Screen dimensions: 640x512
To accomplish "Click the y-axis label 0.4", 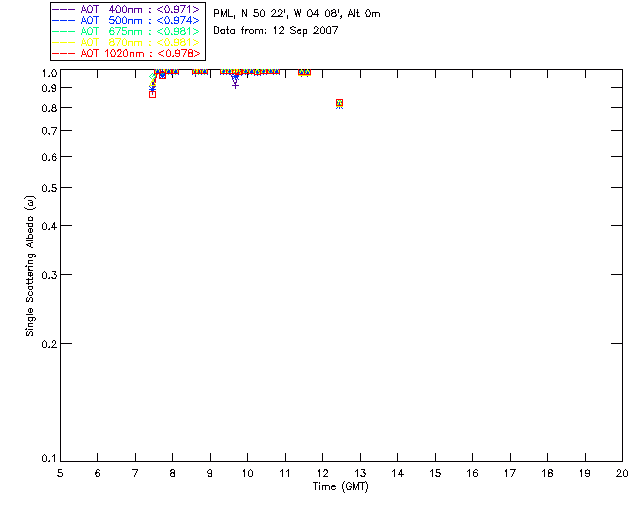I will pos(49,226).
